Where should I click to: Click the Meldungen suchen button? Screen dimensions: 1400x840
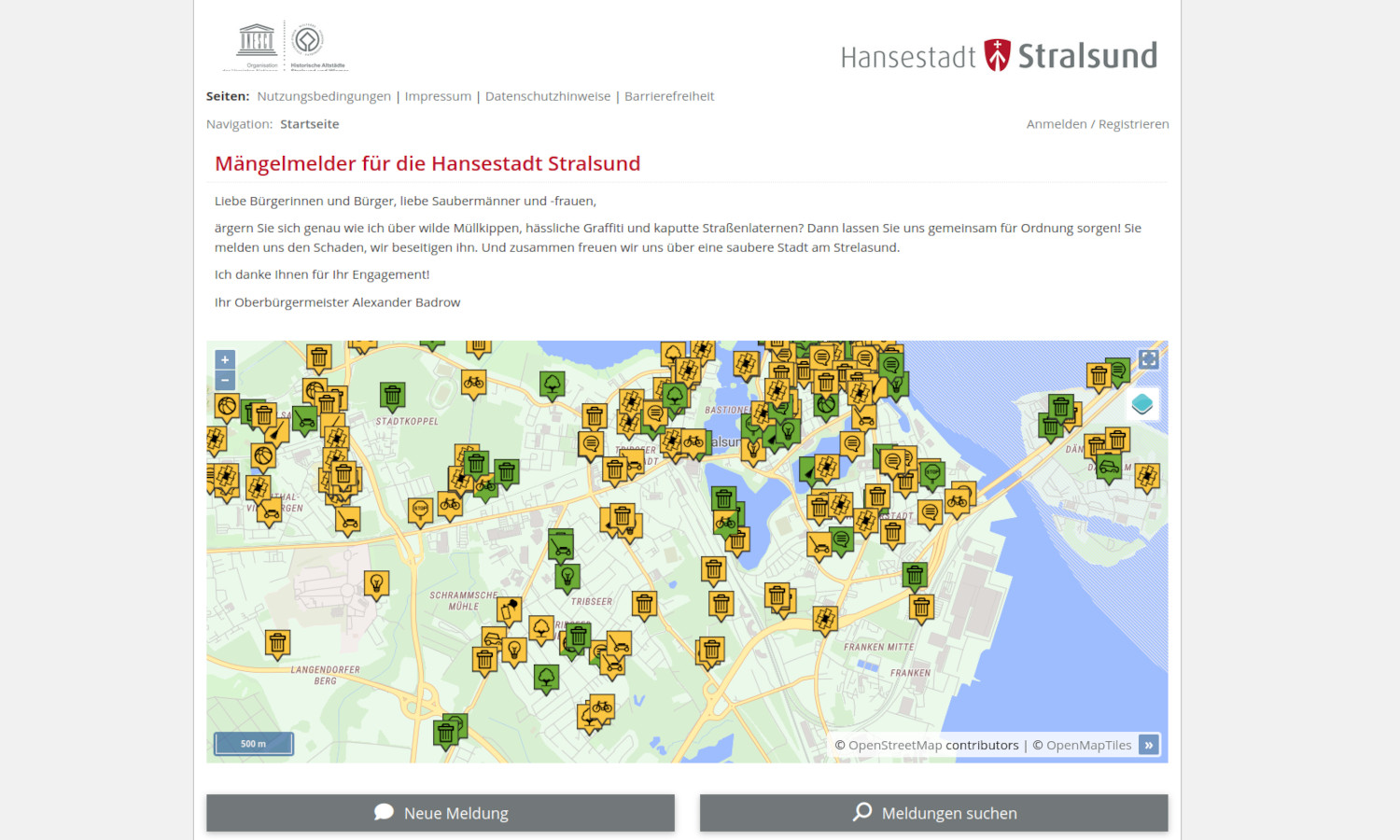[933, 813]
